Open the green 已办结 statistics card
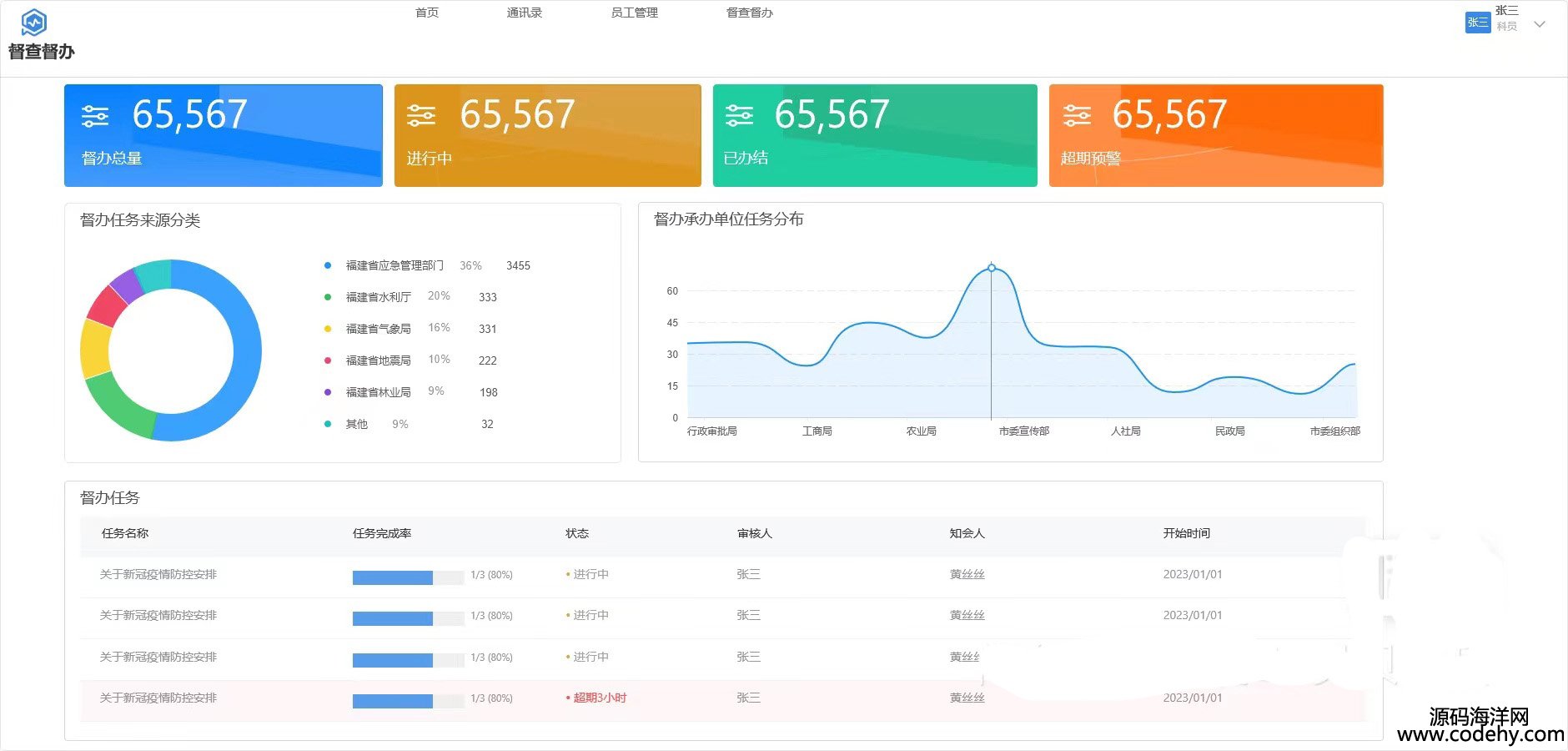The width and height of the screenshot is (1568, 751). point(875,135)
